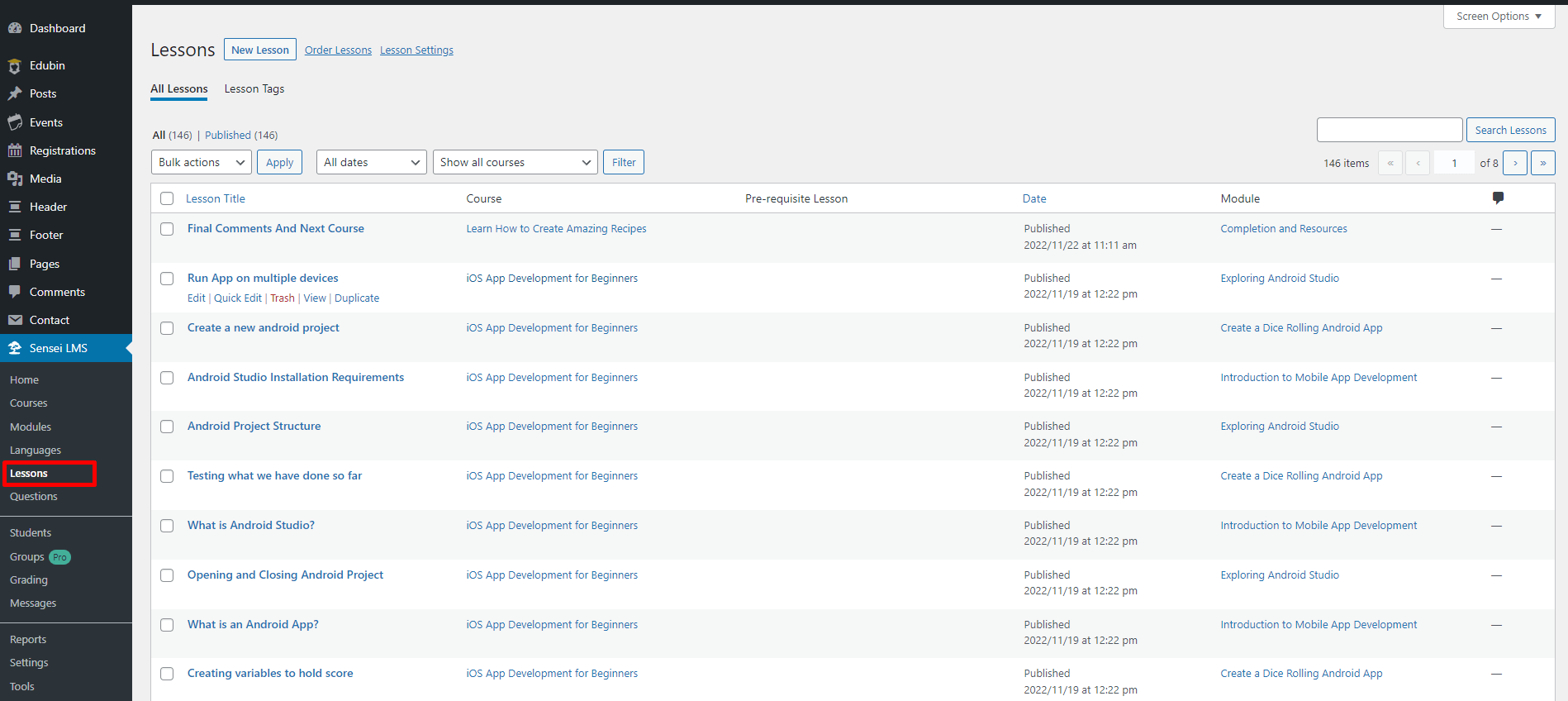This screenshot has width=1568, height=701.
Task: Check the box beside Android Project Structure
Action: (167, 427)
